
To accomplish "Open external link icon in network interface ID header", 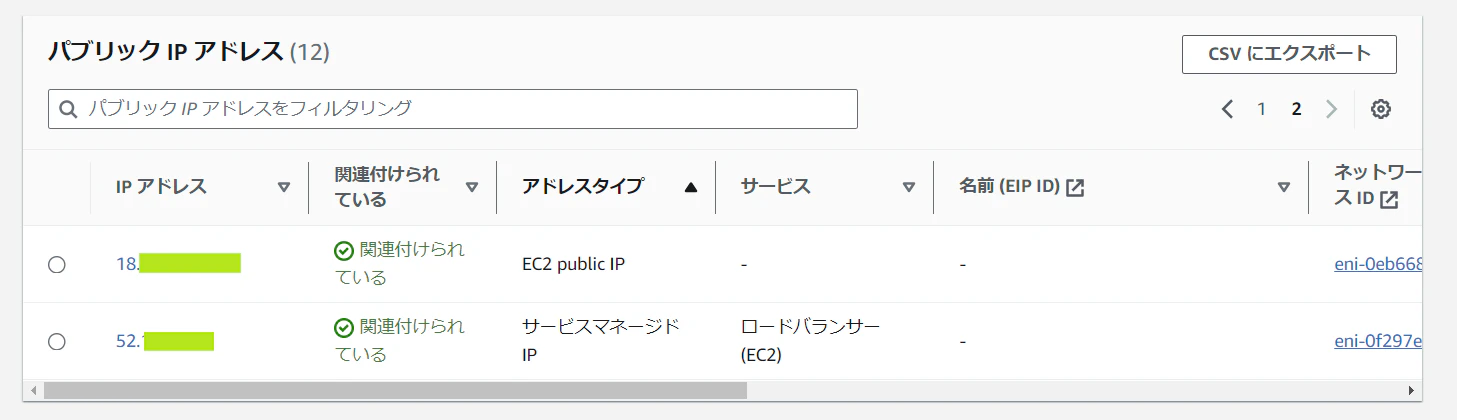I will pos(1389,199).
